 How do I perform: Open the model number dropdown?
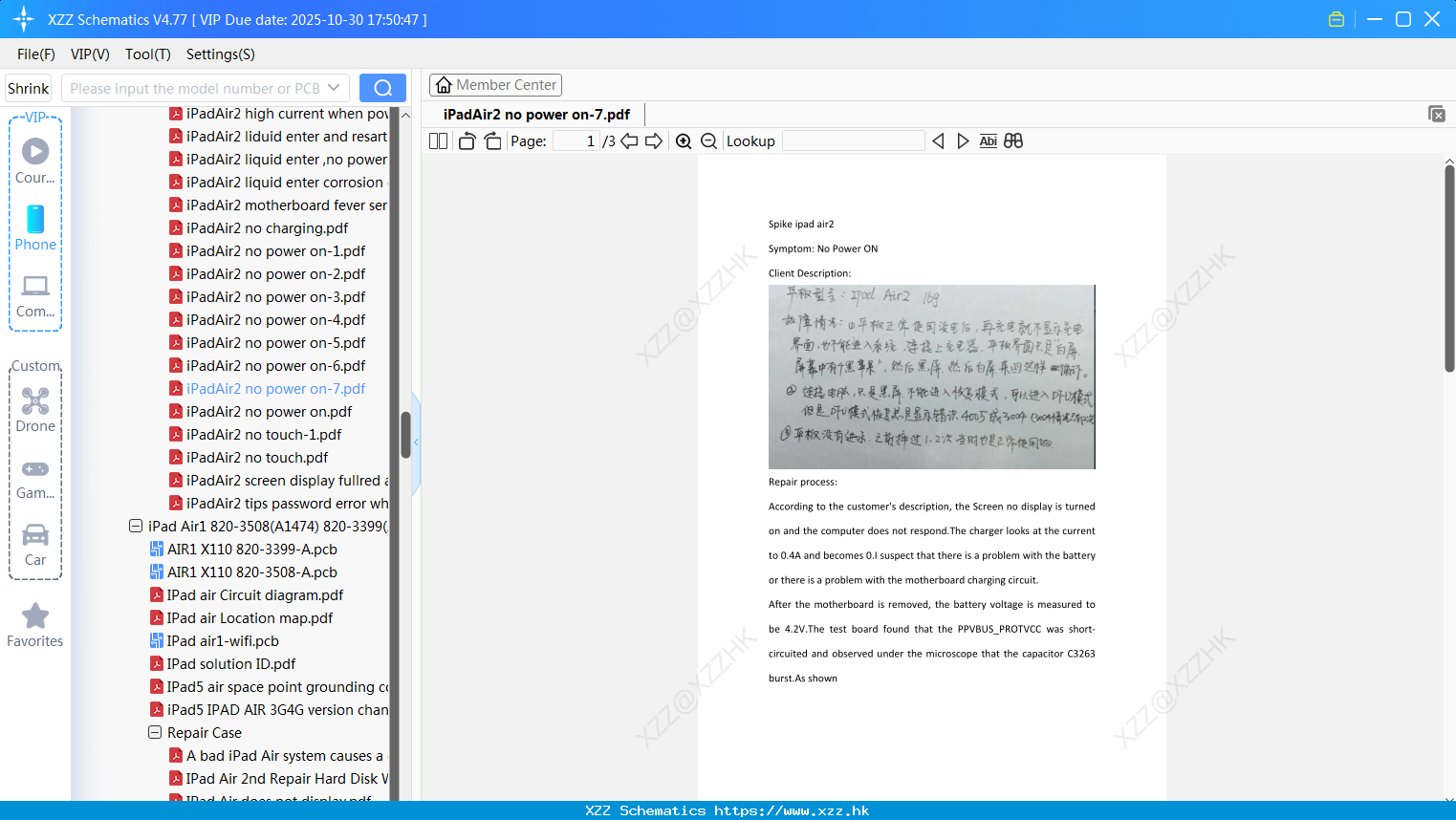coord(334,88)
